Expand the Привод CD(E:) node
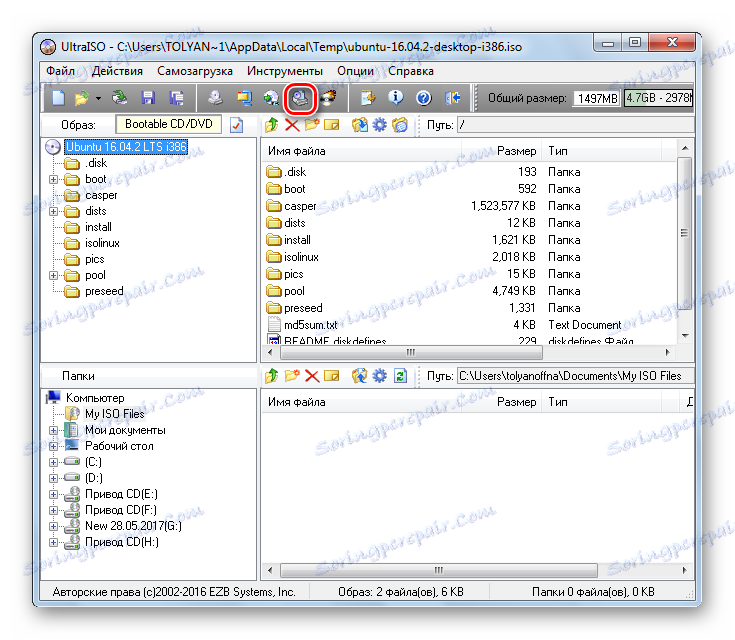This screenshot has height=640, width=735. pos(53,494)
